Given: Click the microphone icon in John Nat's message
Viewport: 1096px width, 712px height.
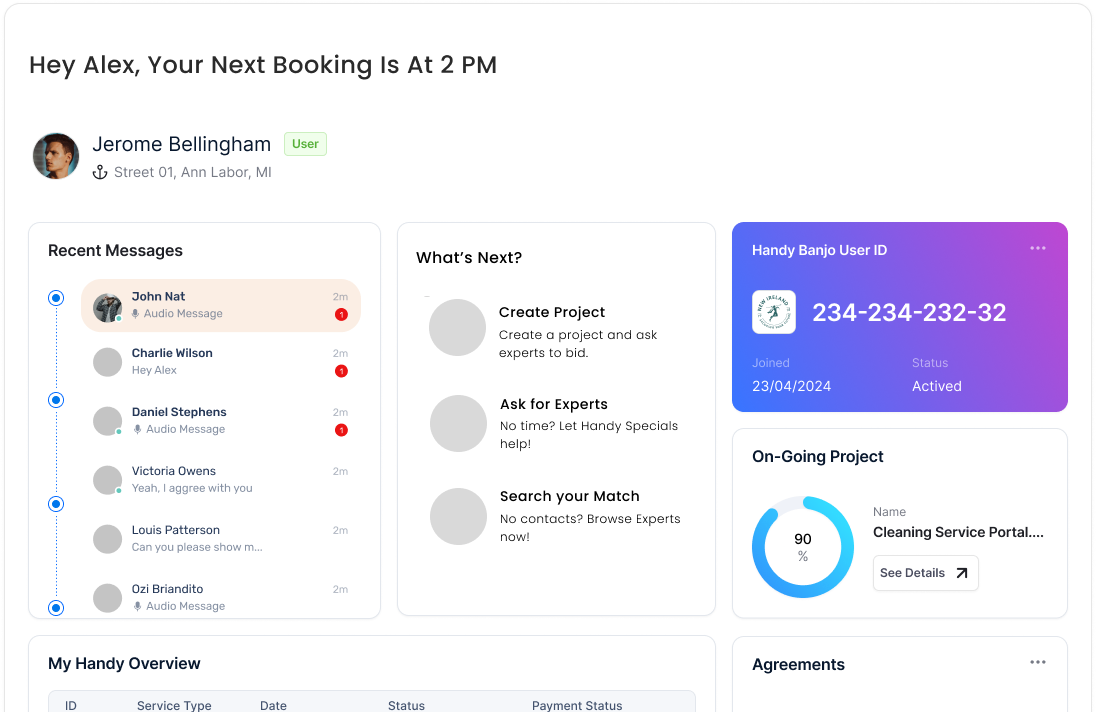Looking at the screenshot, I should [136, 314].
